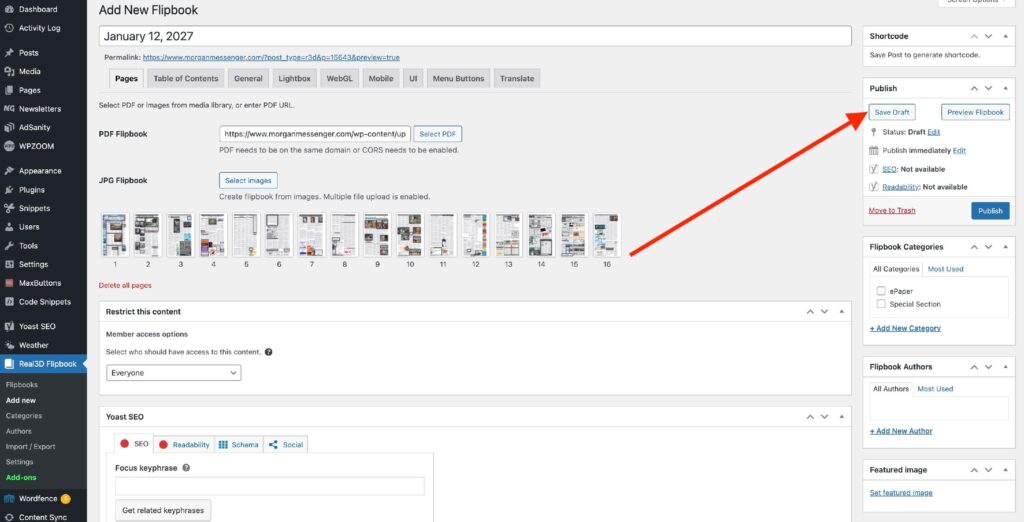Check the ePaper category checkbox

point(881,291)
